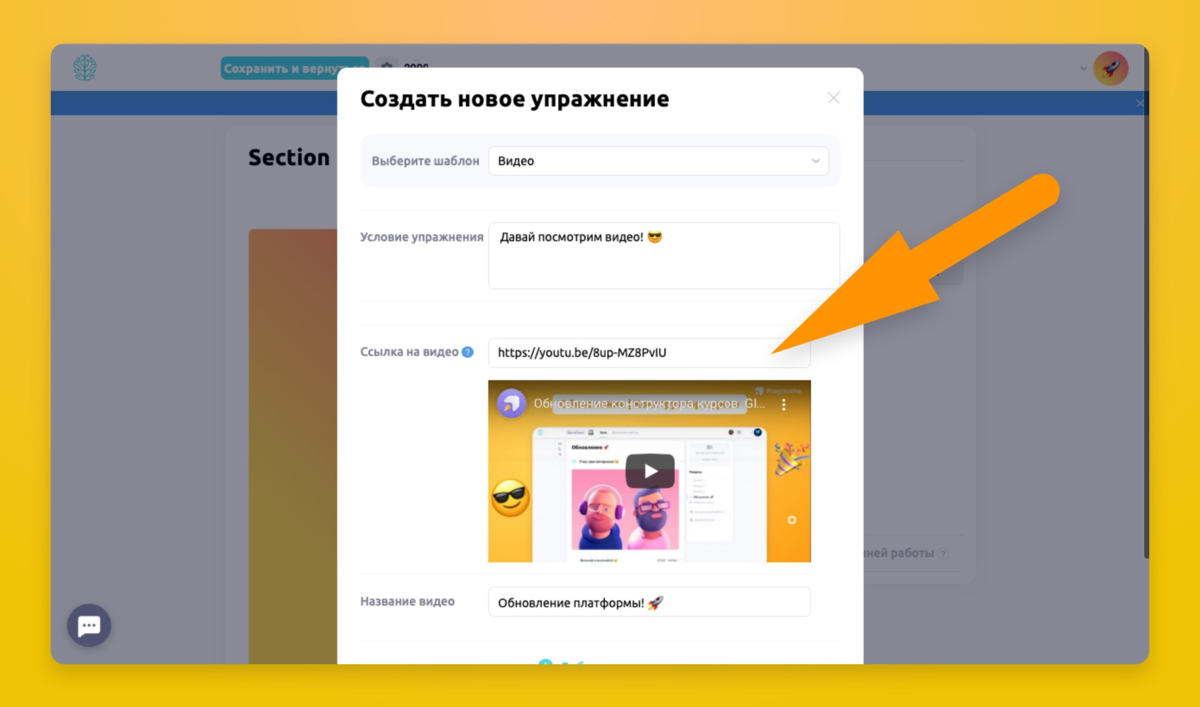Screen dimensions: 1200x707
Task: Open the help icon near 'Ссылка на видео'
Action: (x=467, y=352)
